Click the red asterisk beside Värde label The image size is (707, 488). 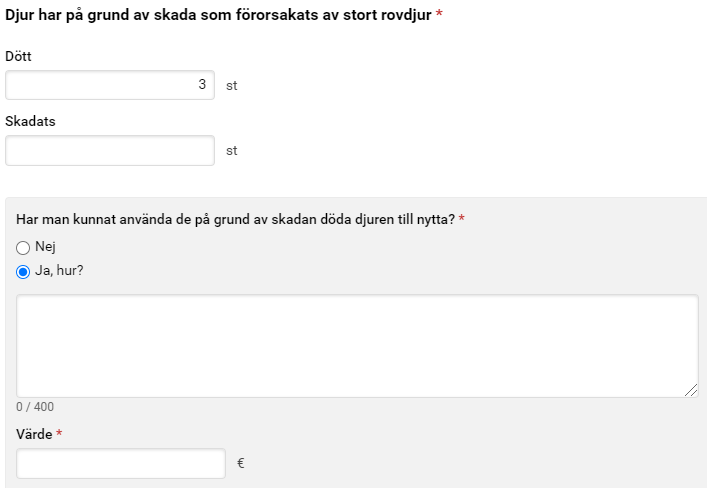[x=60, y=434]
